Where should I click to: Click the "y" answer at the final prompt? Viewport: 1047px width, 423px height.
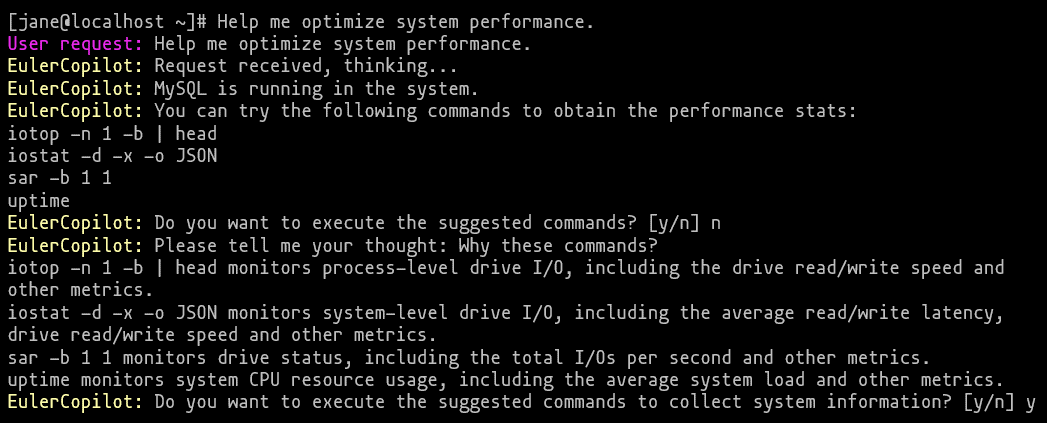click(1029, 402)
